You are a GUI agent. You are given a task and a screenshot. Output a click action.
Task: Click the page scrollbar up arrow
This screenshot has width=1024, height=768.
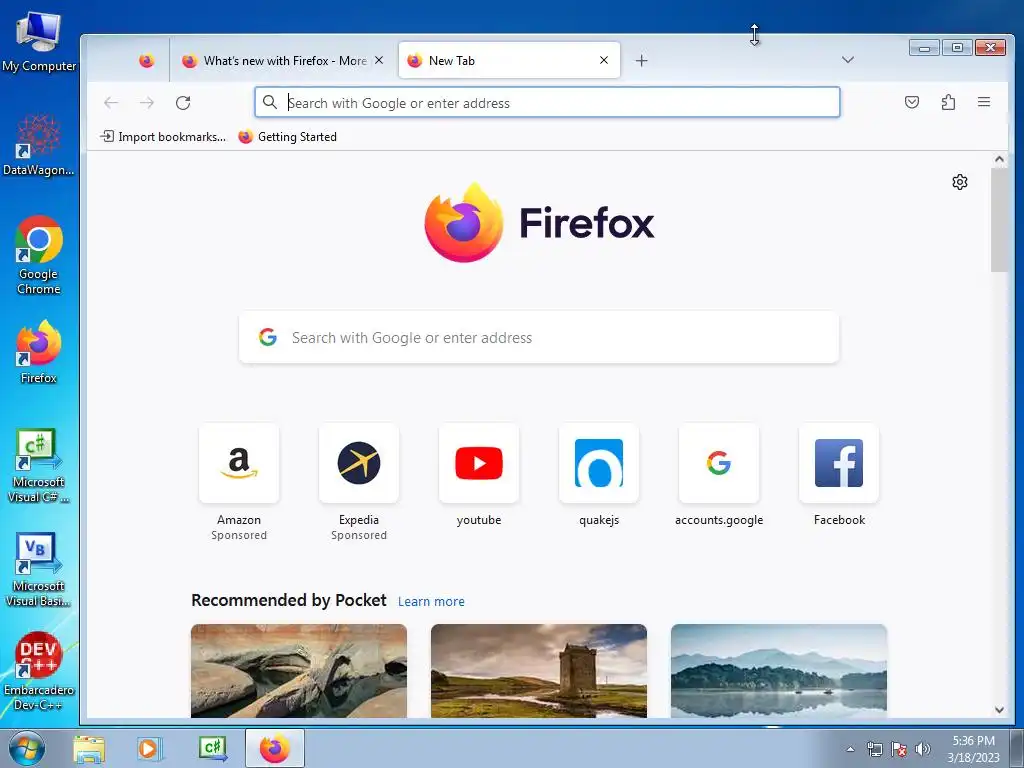pyautogui.click(x=999, y=159)
